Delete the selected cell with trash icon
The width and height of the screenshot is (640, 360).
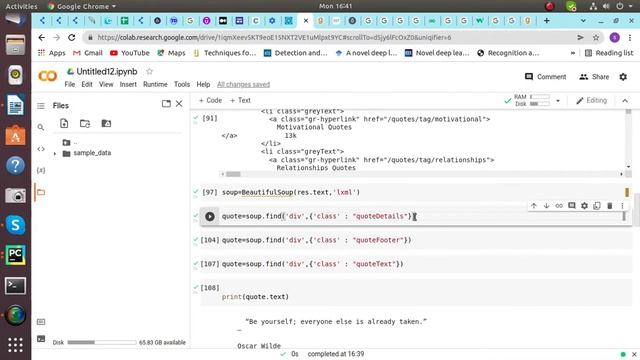(610, 206)
